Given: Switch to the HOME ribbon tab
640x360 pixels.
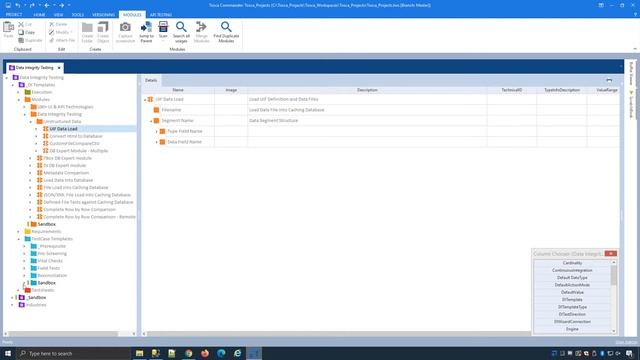Looking at the screenshot, I should coord(39,15).
